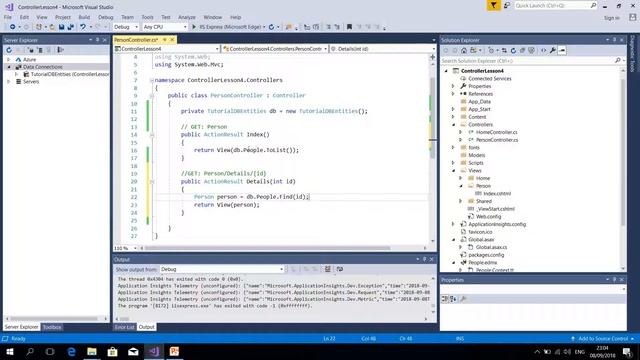Select Web.config under the Views folder
Image resolution: width=640 pixels, height=360 pixels.
pyautogui.click(x=488, y=216)
